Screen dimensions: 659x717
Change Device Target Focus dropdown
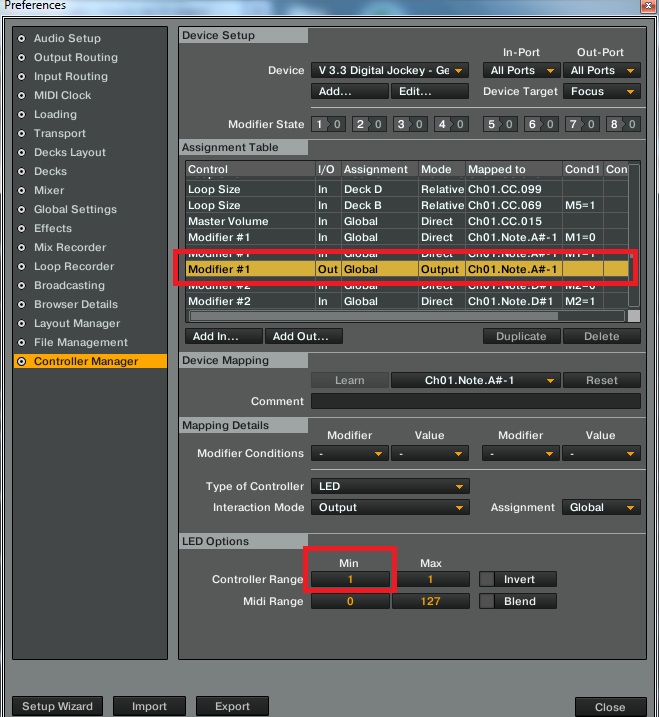tap(601, 91)
